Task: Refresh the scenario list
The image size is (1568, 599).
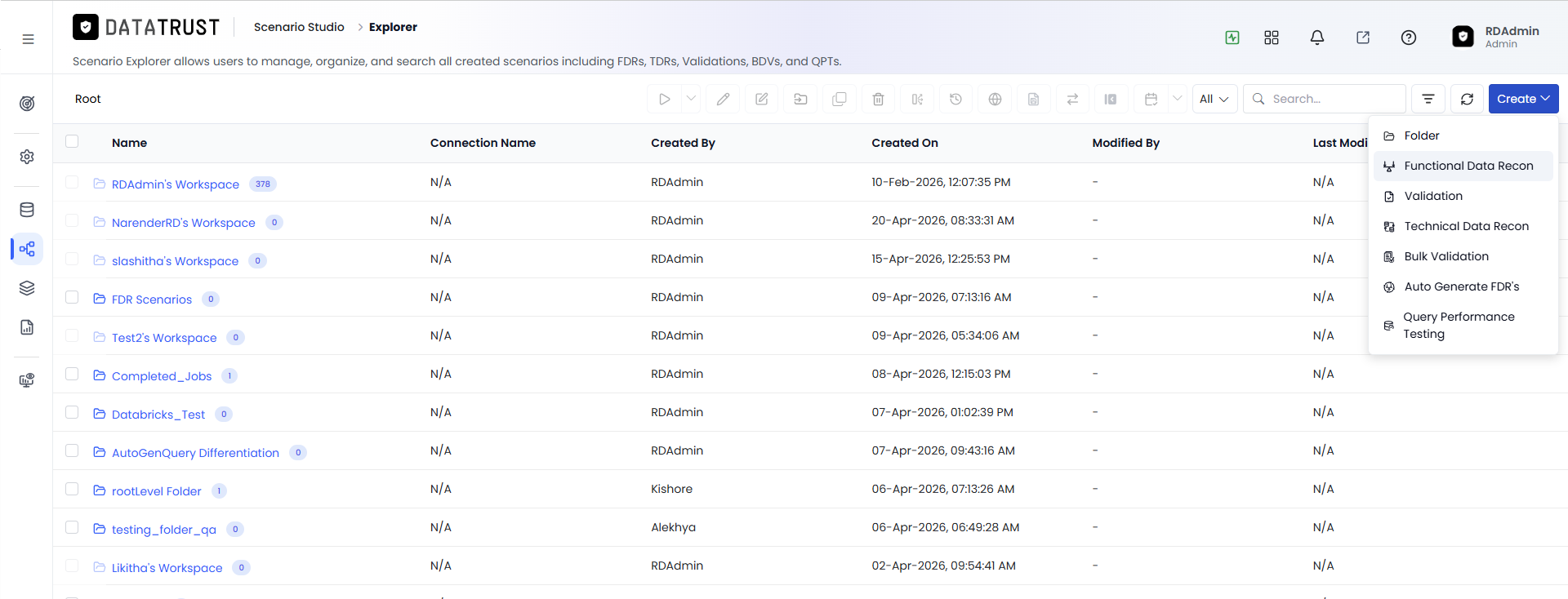Action: point(1467,99)
